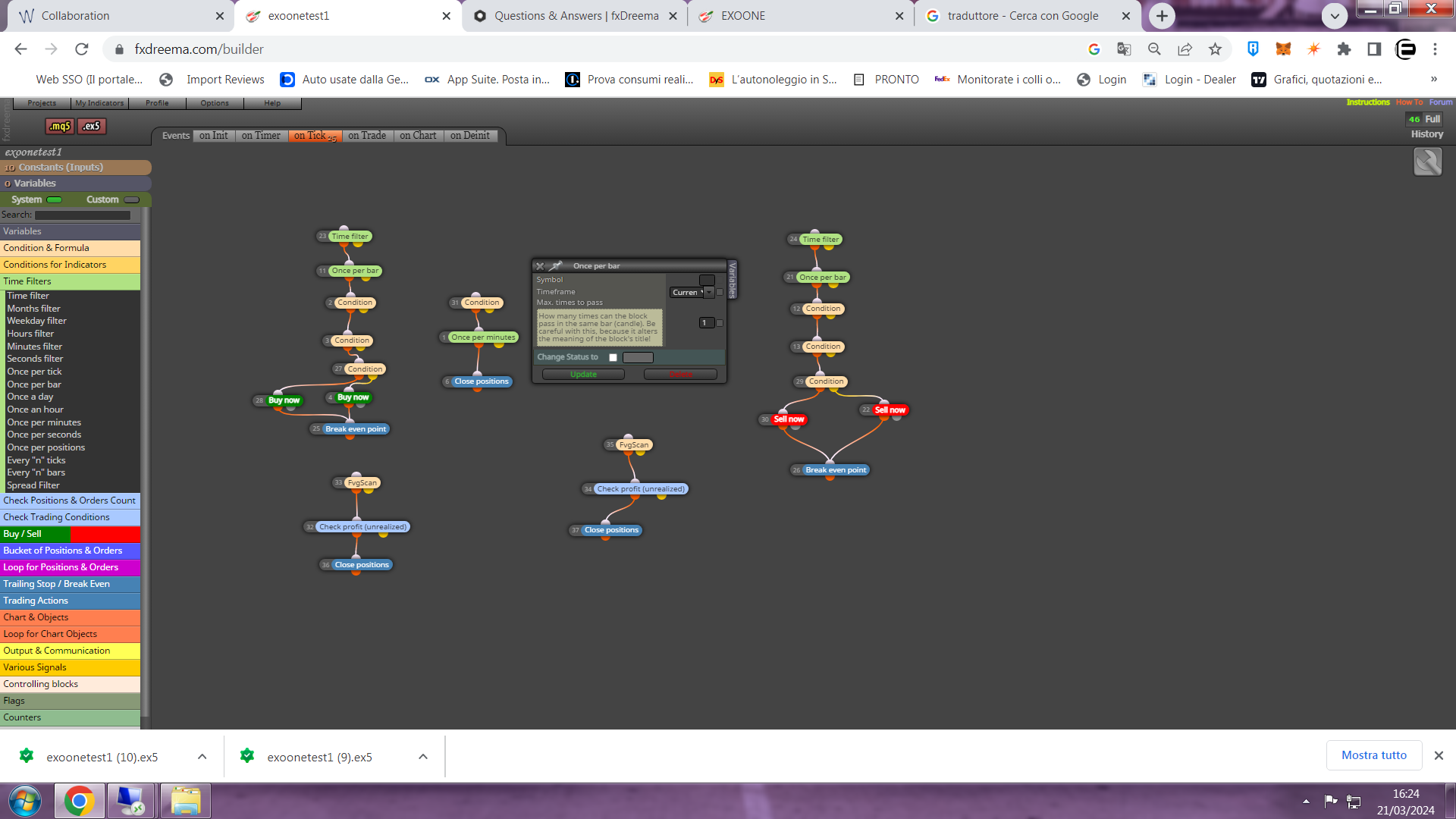Viewport: 1456px width, 819px height.
Task: Select the Once per bar node 11
Action: (x=355, y=271)
